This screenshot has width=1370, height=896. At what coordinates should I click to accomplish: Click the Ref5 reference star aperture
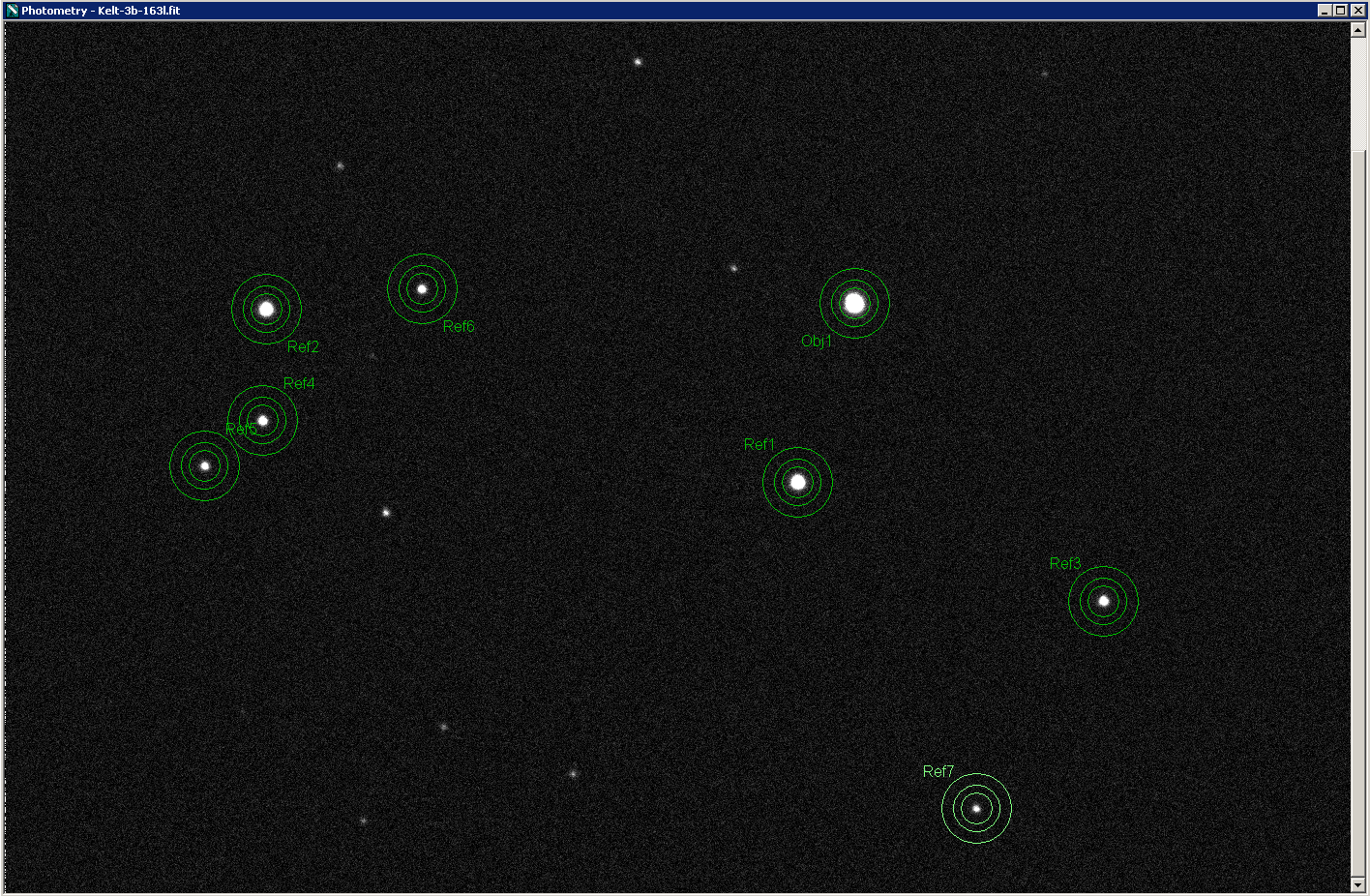(204, 466)
